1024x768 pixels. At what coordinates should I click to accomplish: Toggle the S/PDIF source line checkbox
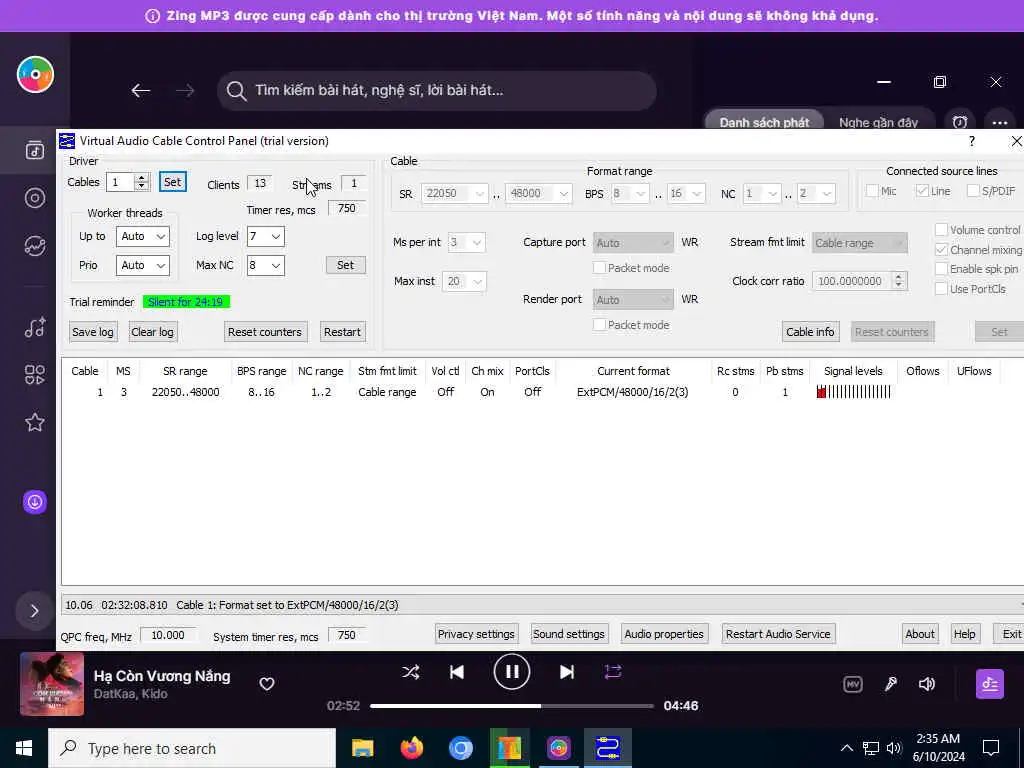pos(973,191)
